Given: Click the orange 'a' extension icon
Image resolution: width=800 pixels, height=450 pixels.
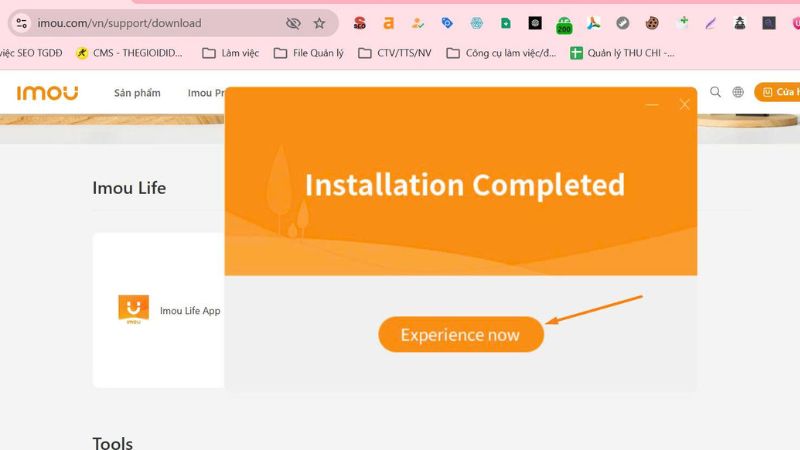Looking at the screenshot, I should point(389,23).
